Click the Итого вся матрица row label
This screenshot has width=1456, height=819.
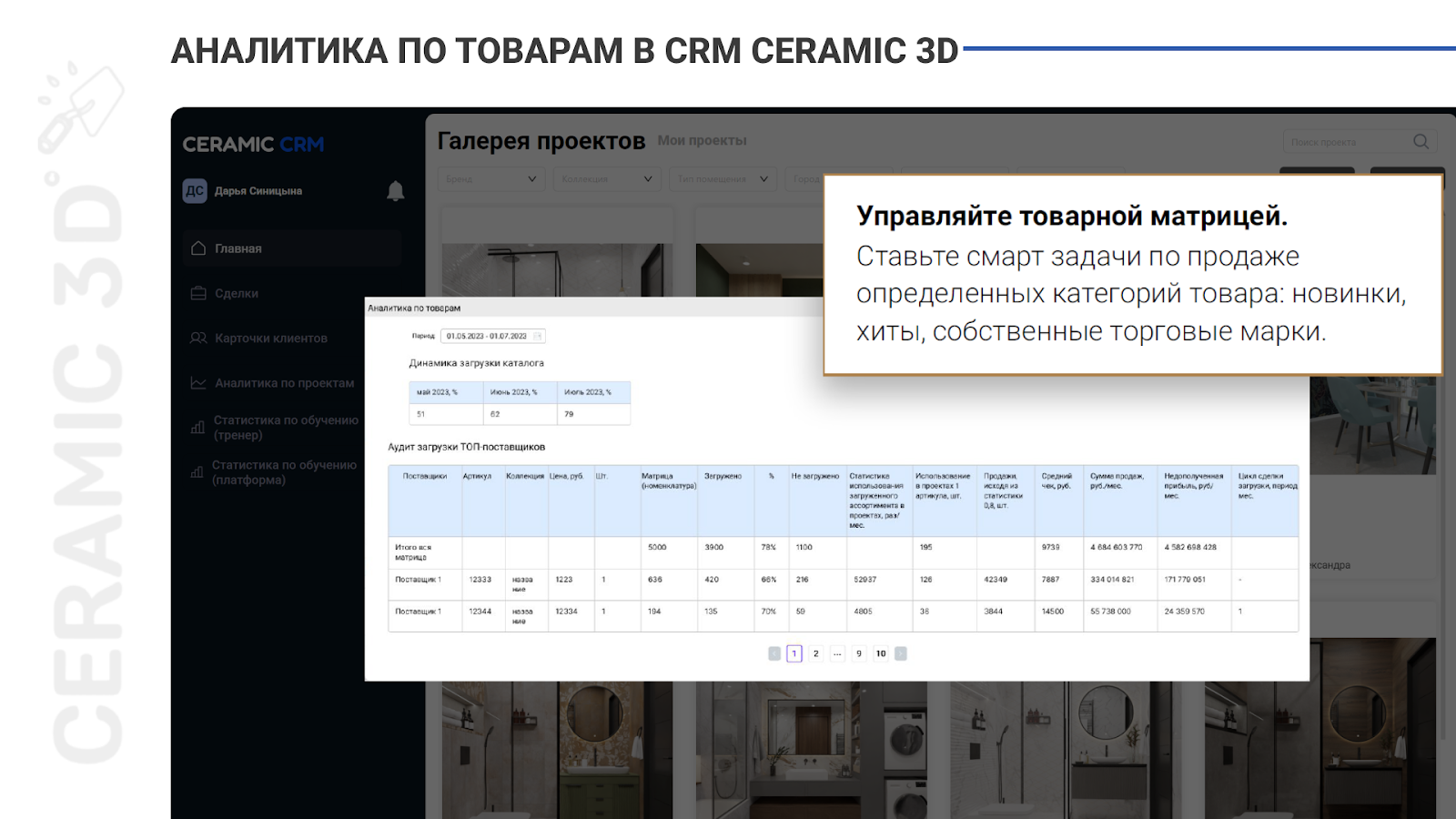(413, 552)
